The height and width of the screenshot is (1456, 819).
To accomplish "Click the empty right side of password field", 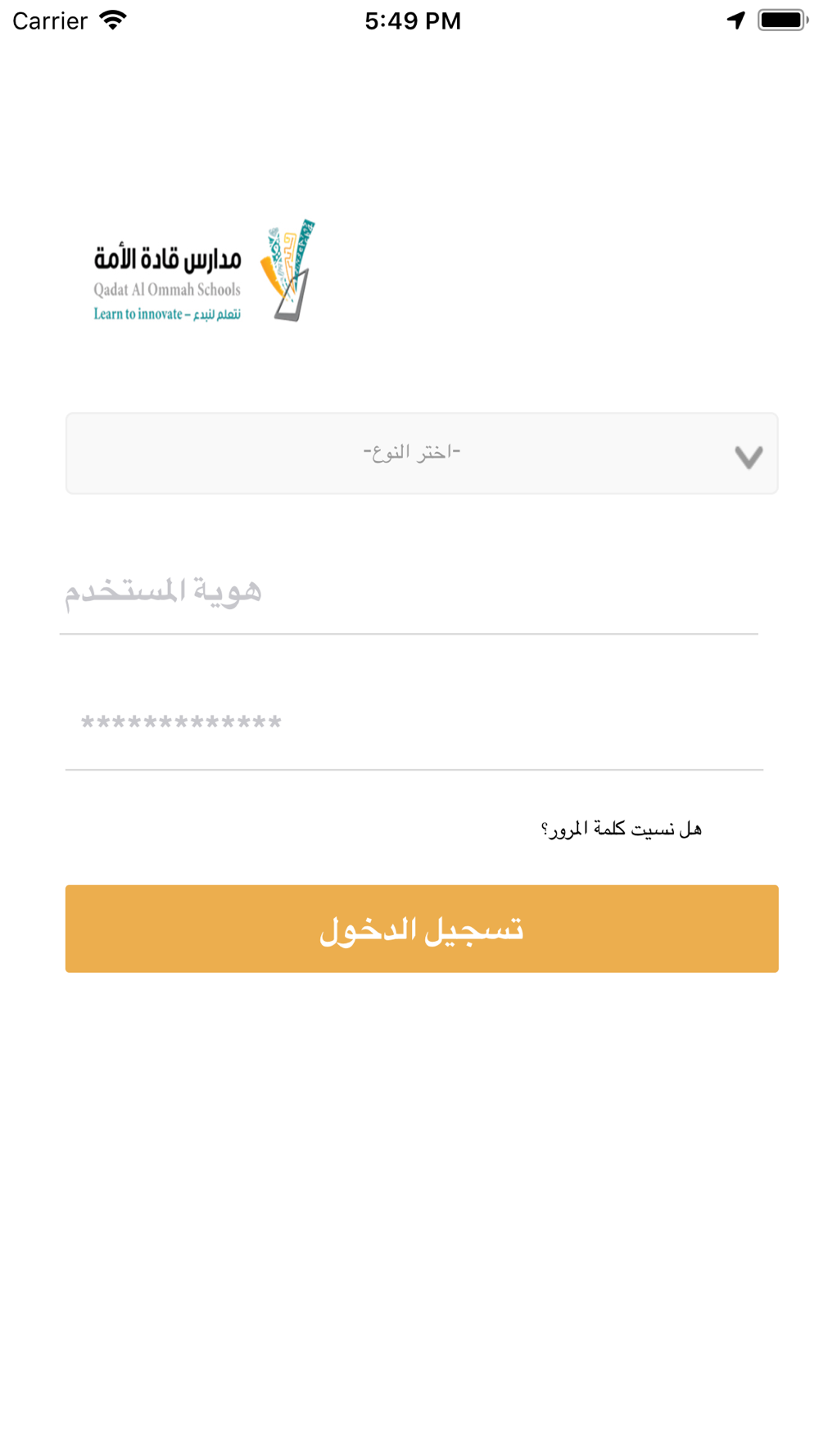I will click(573, 724).
